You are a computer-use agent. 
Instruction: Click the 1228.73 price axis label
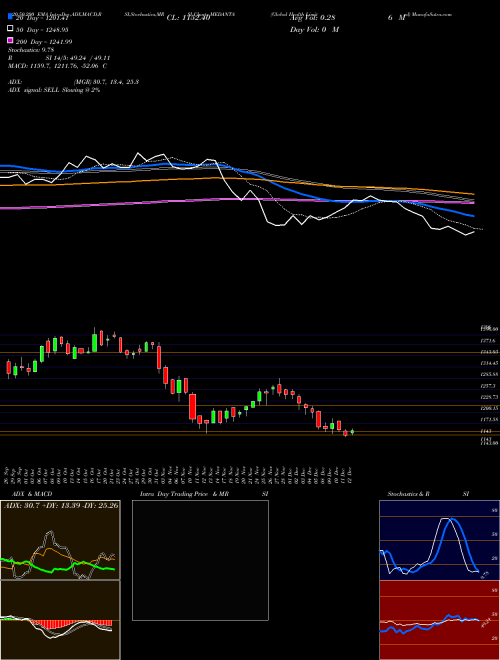click(x=490, y=397)
